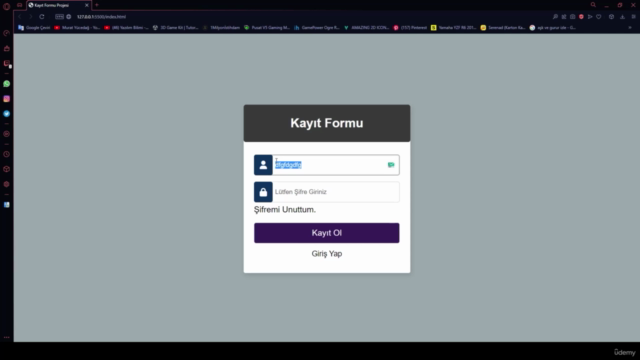Open History clock icon in sidebar
Image resolution: width=640 pixels, height=360 pixels.
click(7, 154)
